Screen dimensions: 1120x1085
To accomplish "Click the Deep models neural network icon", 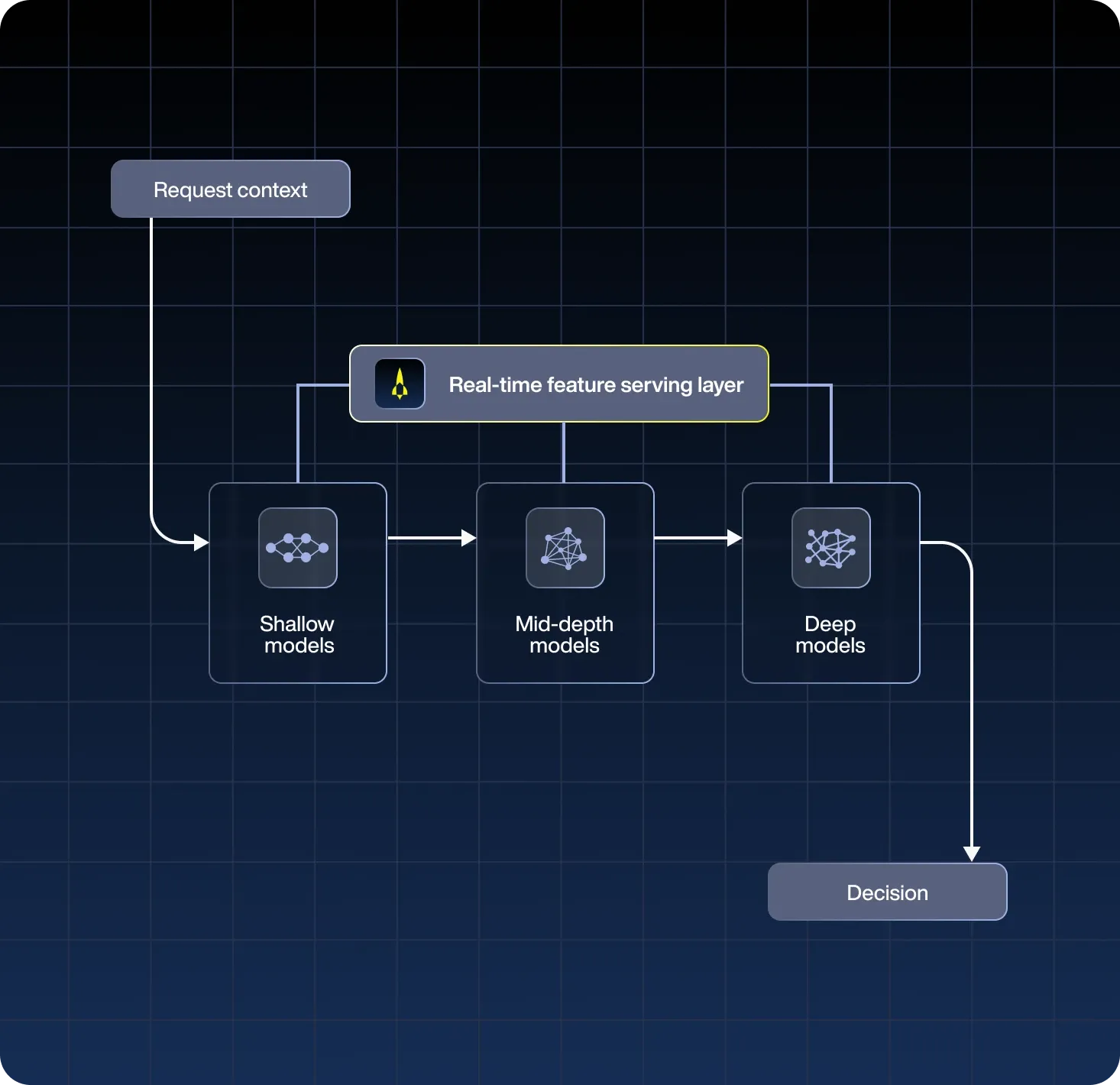I will 830,548.
